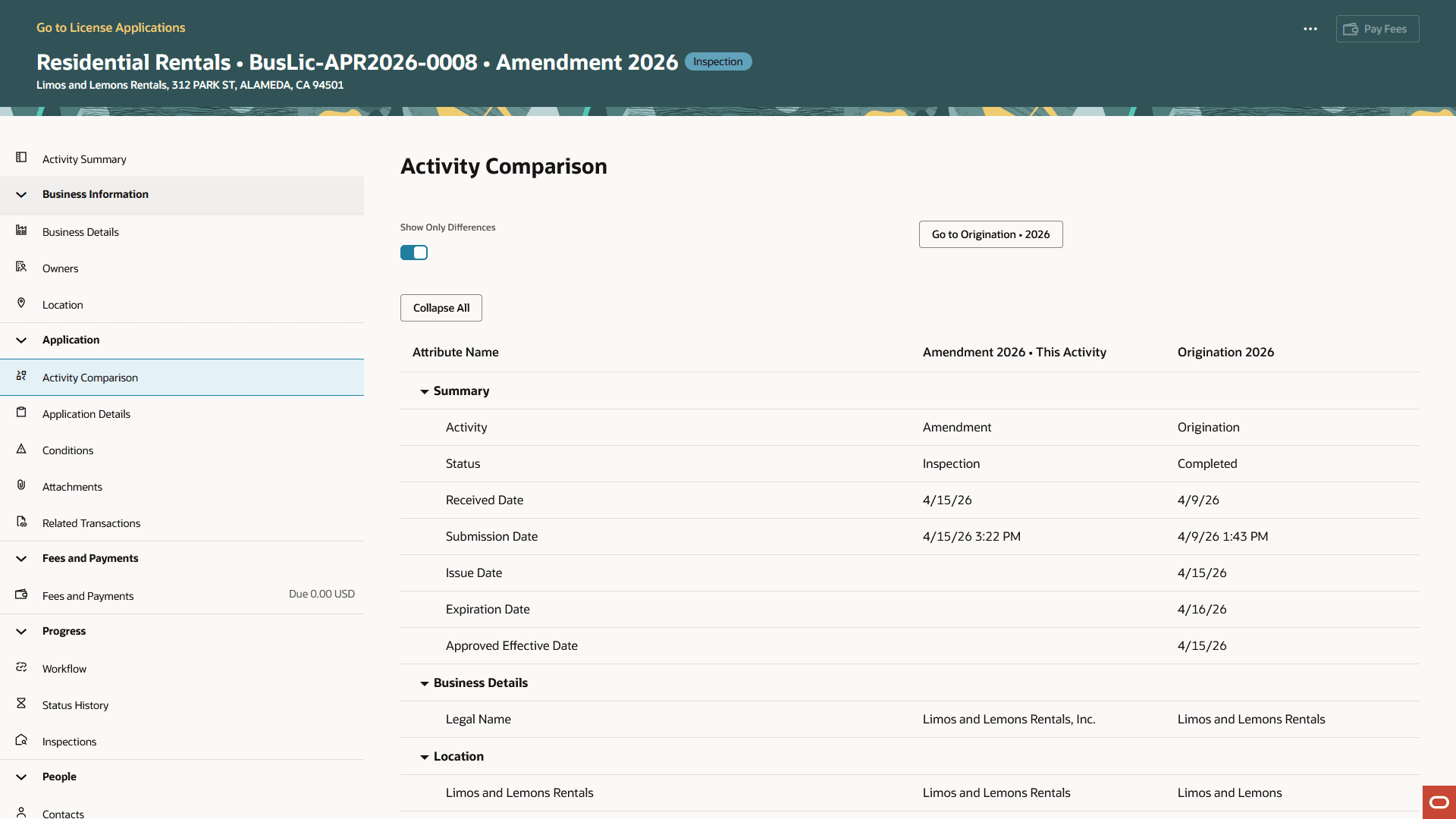Screen dimensions: 1456x819
Task: Open Workflow page
Action: [64, 669]
